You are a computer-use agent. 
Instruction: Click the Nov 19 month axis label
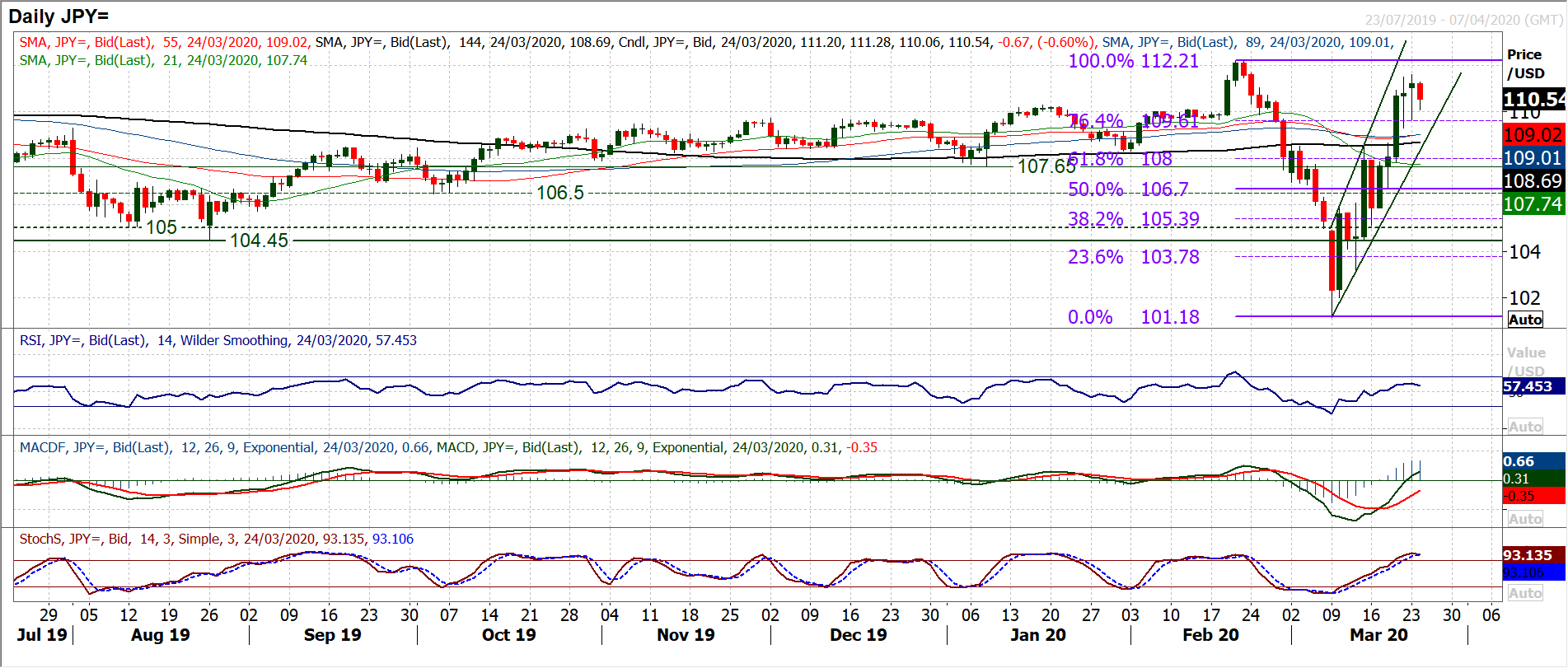[686, 635]
